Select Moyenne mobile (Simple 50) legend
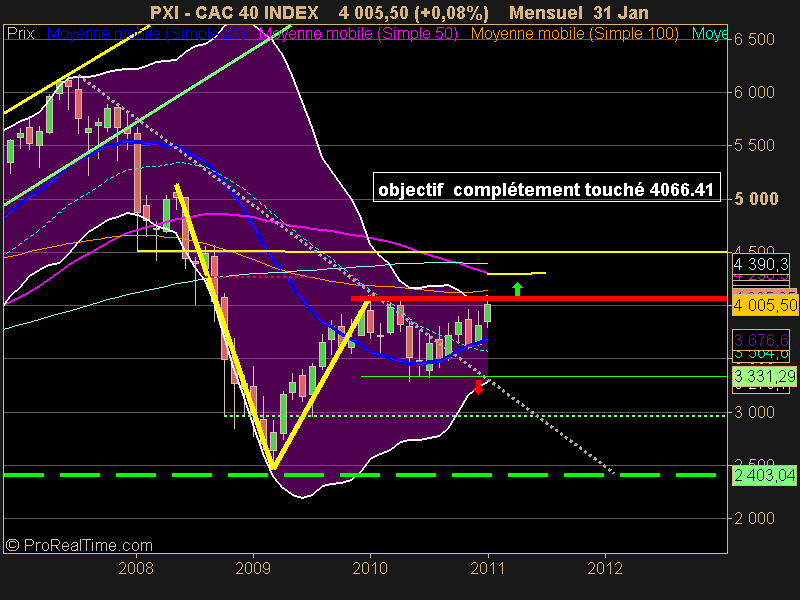Viewport: 800px width, 600px height. coord(358,34)
